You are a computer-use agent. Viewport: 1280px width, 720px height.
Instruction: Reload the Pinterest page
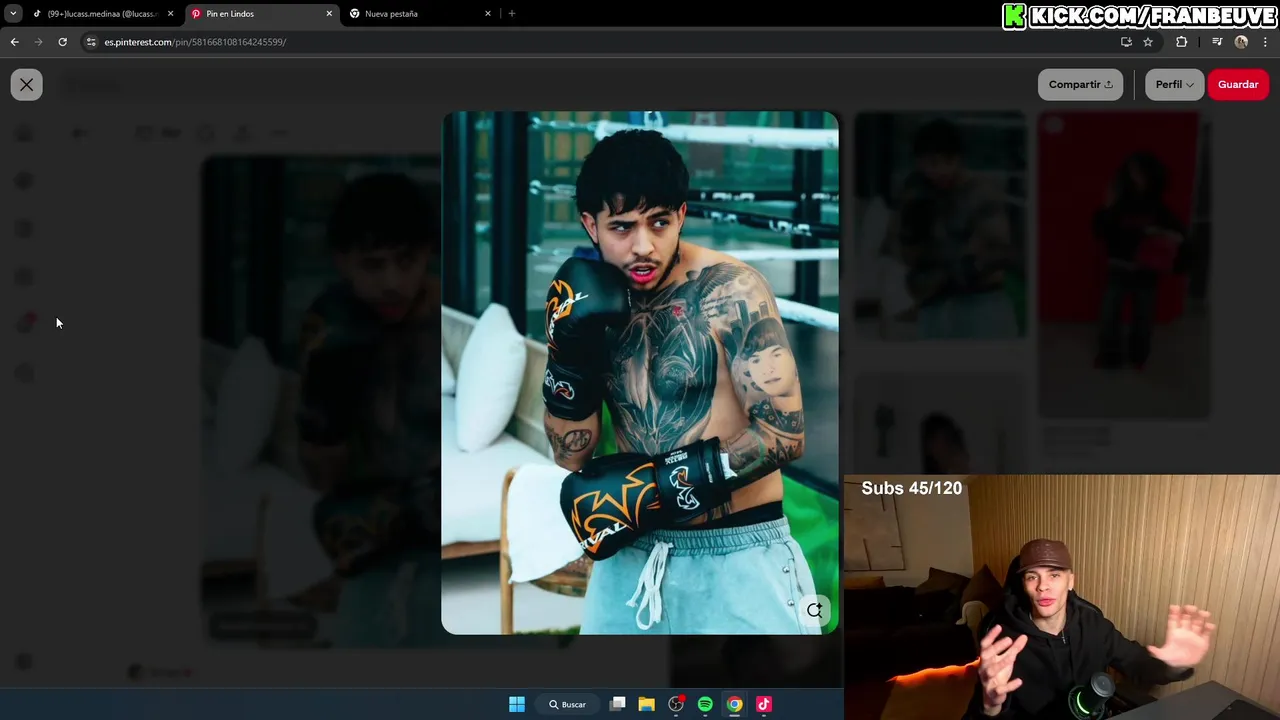pos(62,42)
